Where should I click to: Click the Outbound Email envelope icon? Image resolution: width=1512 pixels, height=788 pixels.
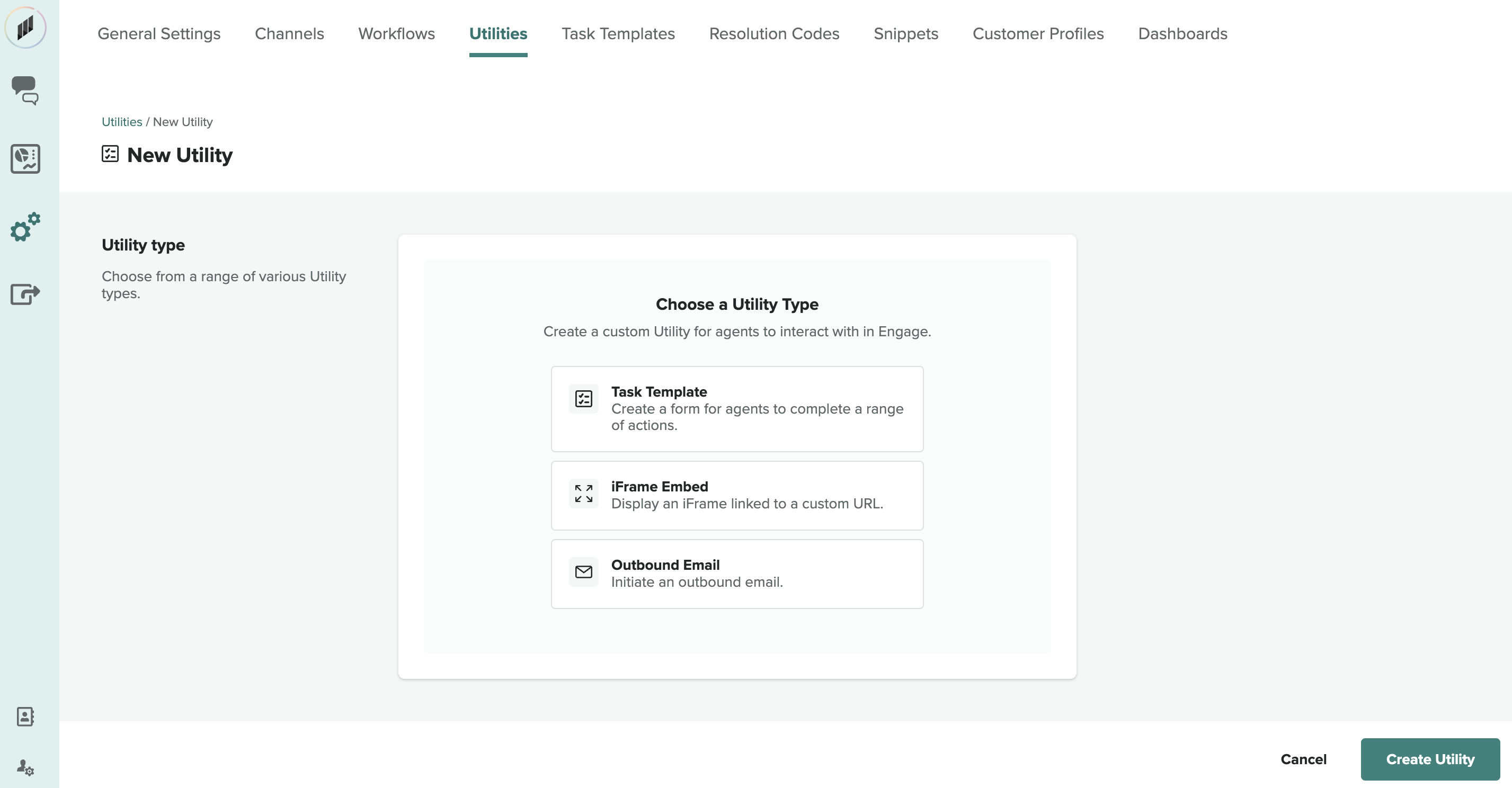pyautogui.click(x=583, y=571)
